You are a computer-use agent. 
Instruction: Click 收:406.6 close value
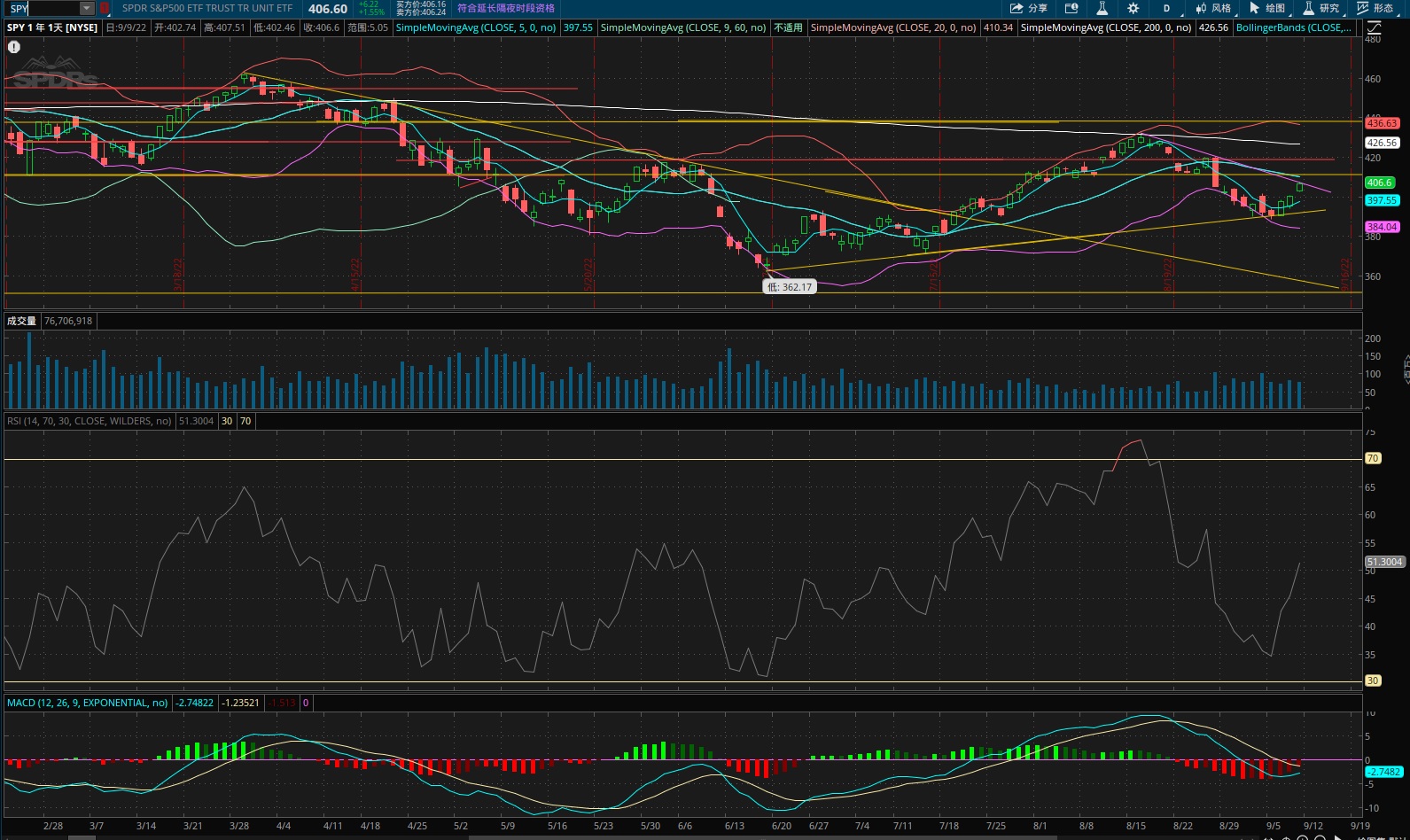[321, 27]
